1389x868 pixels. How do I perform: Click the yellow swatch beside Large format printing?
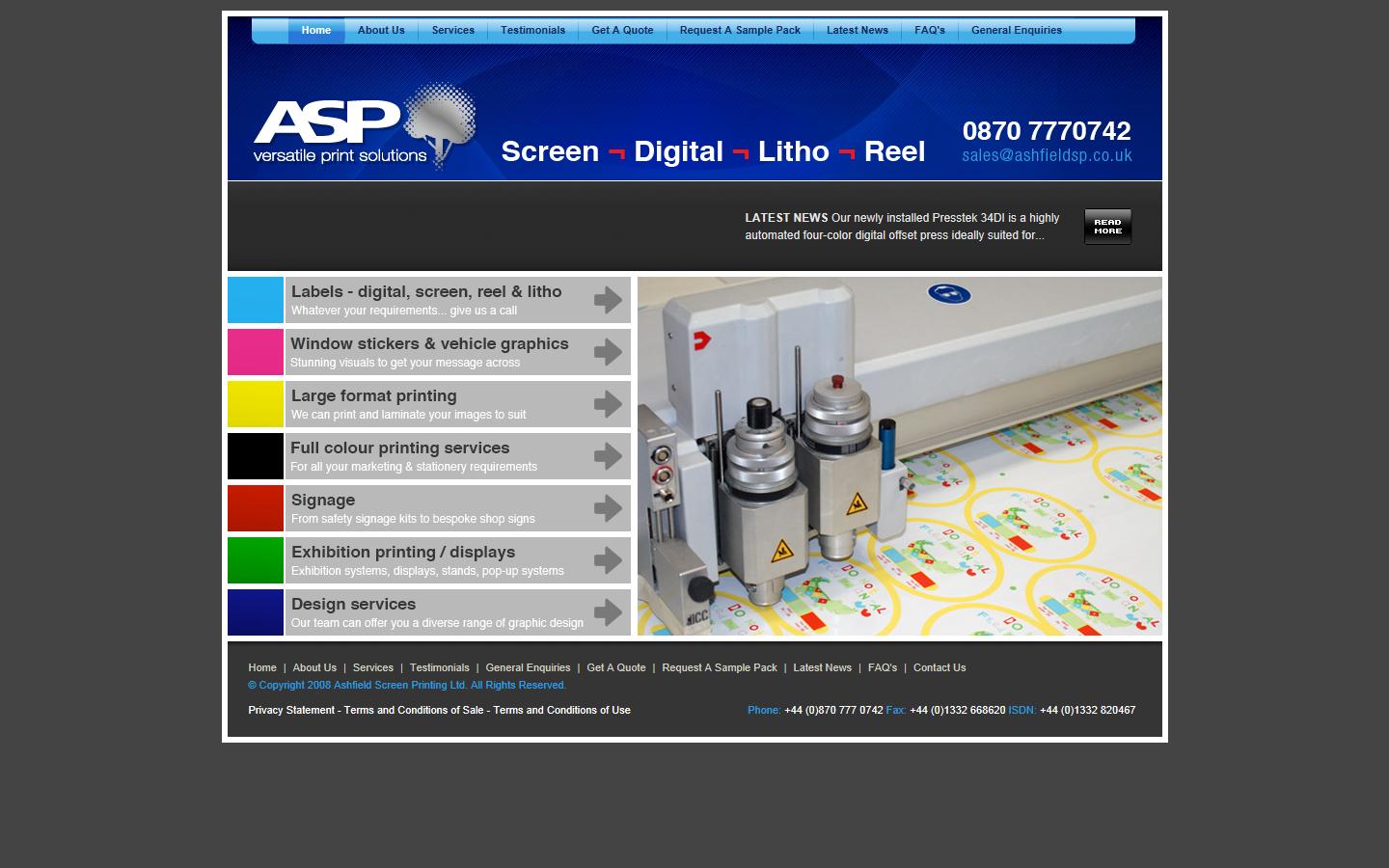[x=255, y=404]
